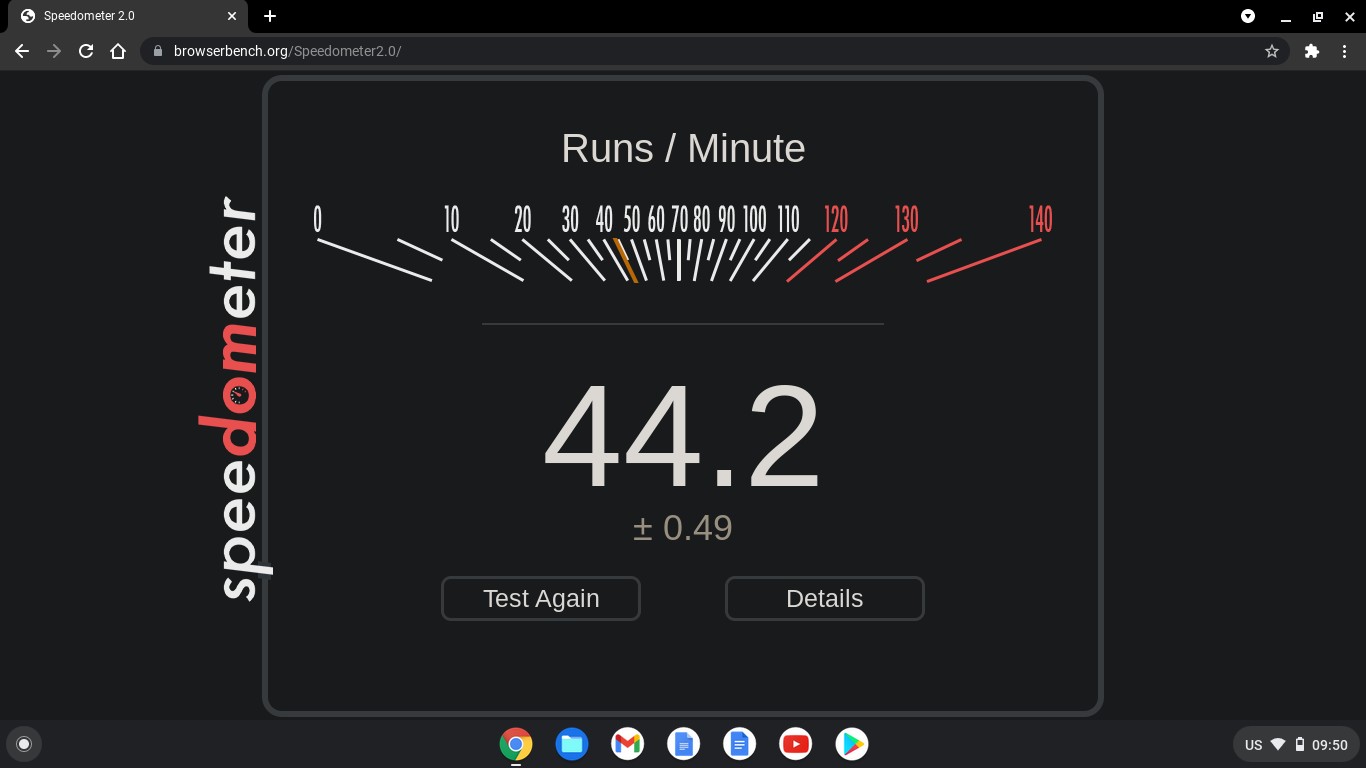This screenshot has width=1366, height=768.
Task: Restore the browser window size
Action: point(1318,16)
